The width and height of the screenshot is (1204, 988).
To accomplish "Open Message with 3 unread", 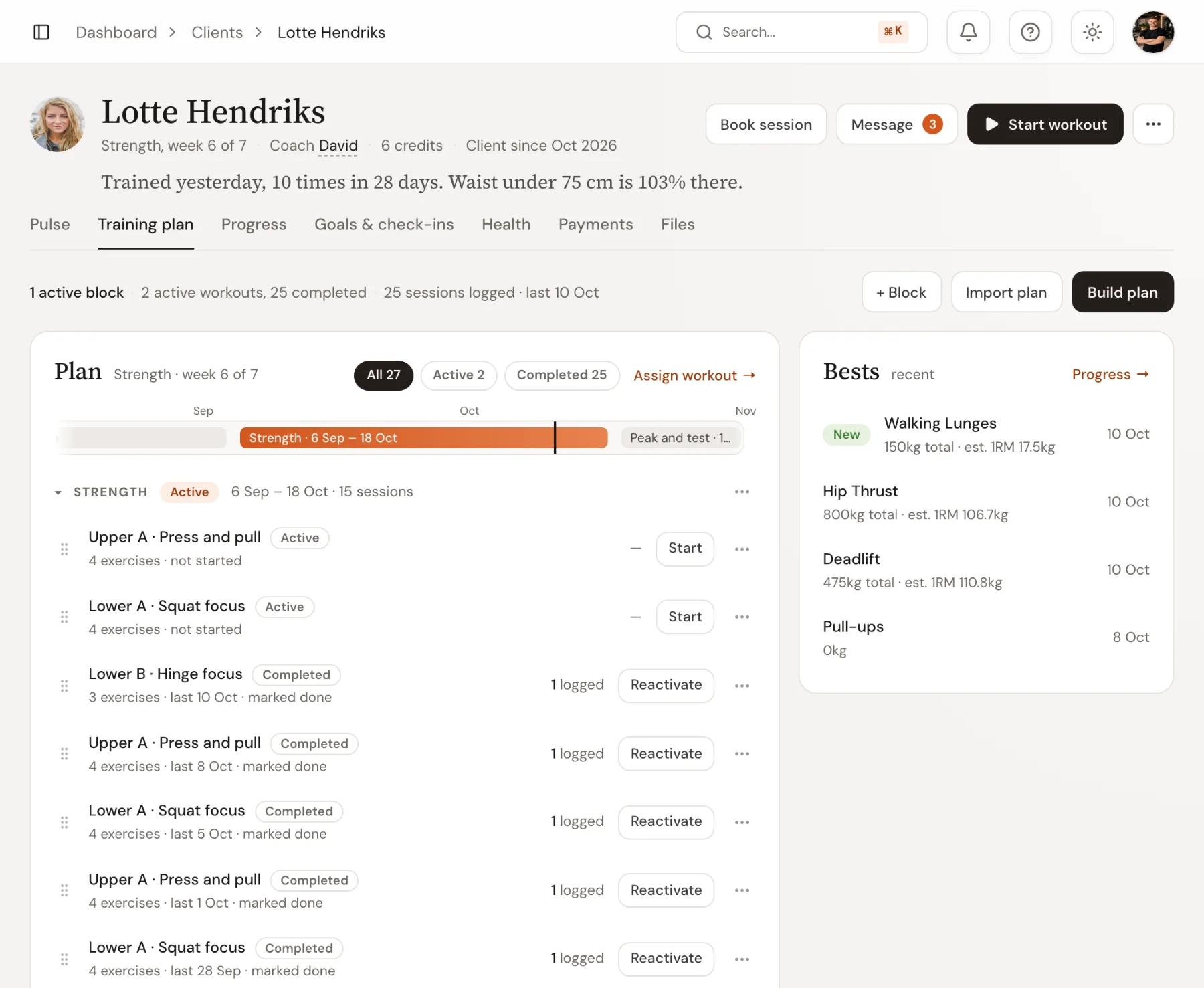I will (896, 124).
